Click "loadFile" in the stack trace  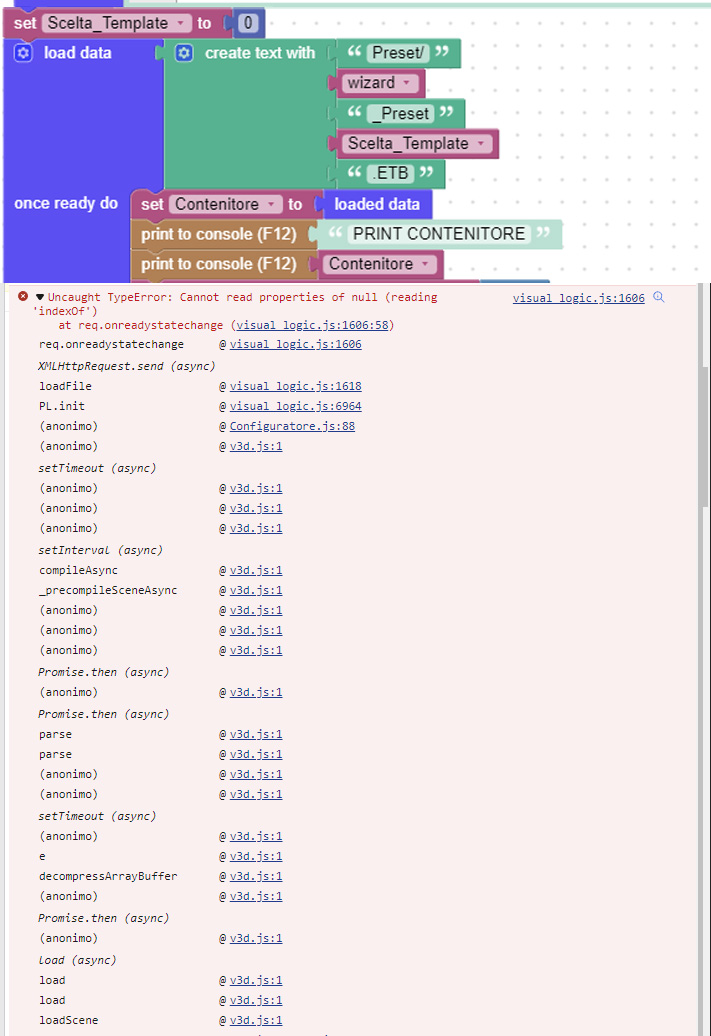coord(65,386)
